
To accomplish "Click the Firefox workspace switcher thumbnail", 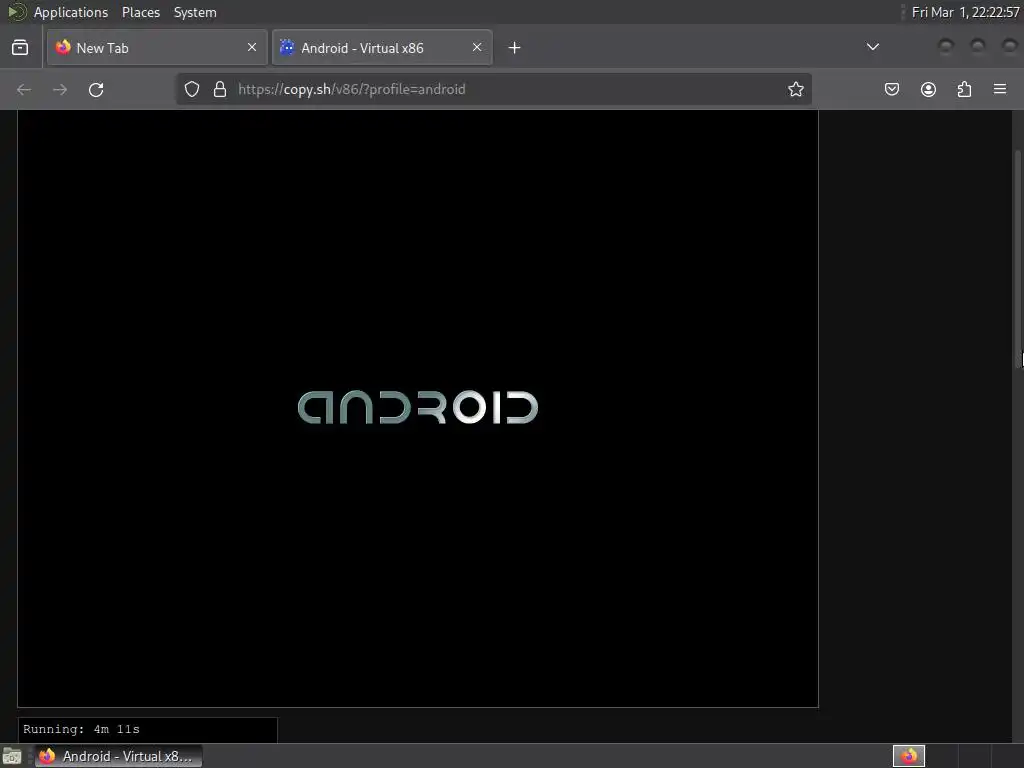I will pos(909,756).
